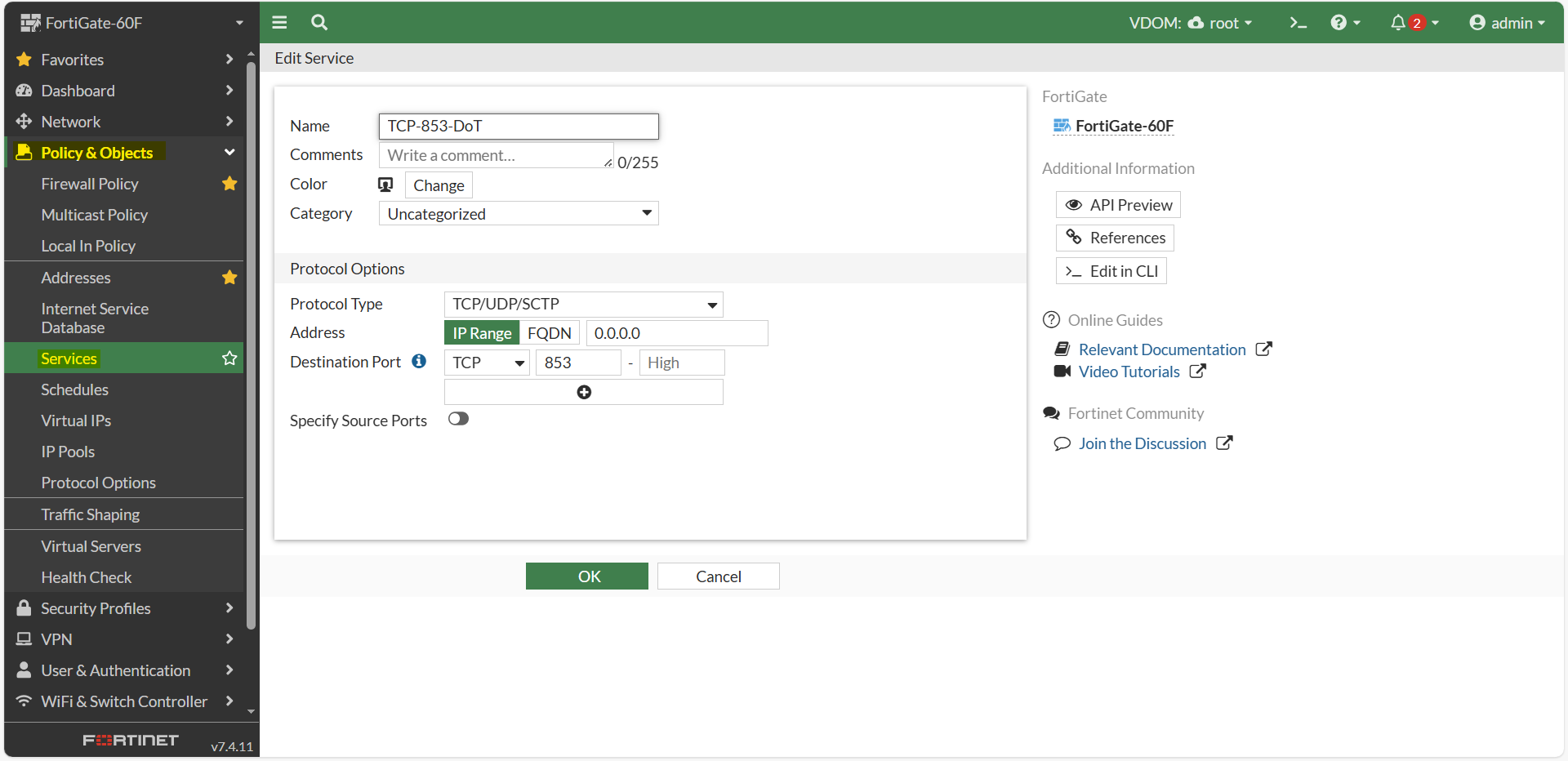
Task: Focus the Comments text area
Action: point(496,155)
